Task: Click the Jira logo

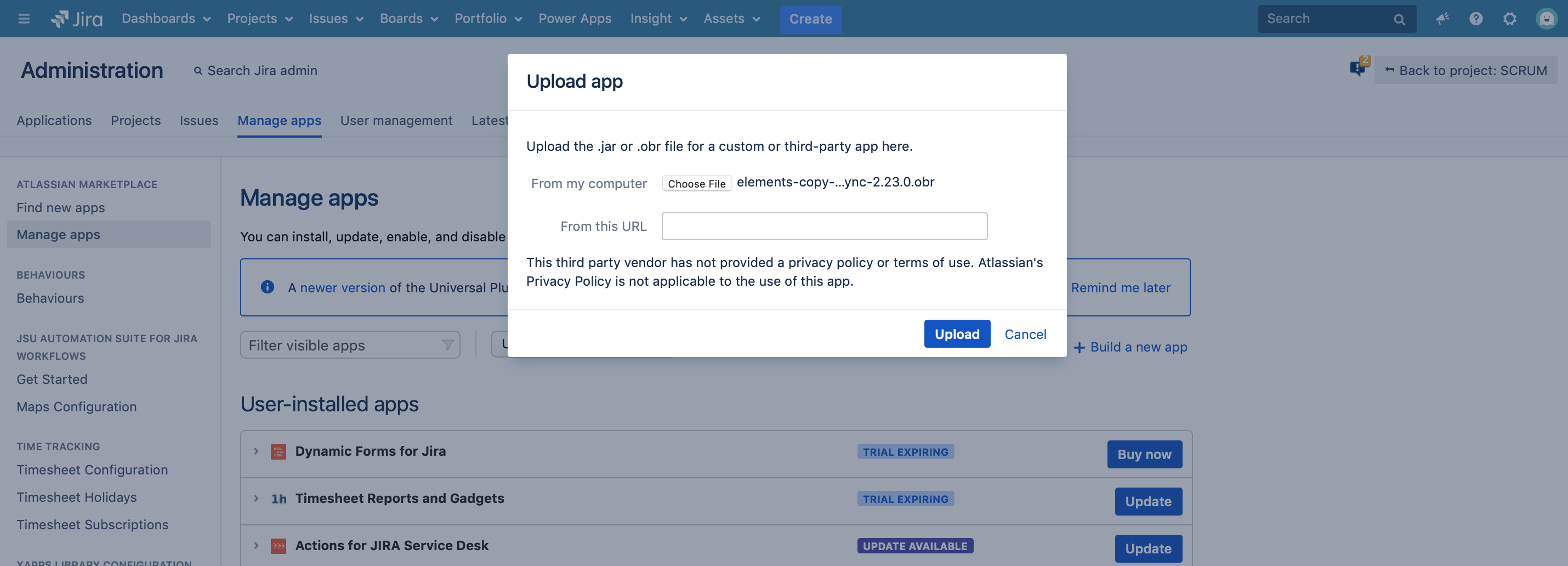Action: point(77,19)
